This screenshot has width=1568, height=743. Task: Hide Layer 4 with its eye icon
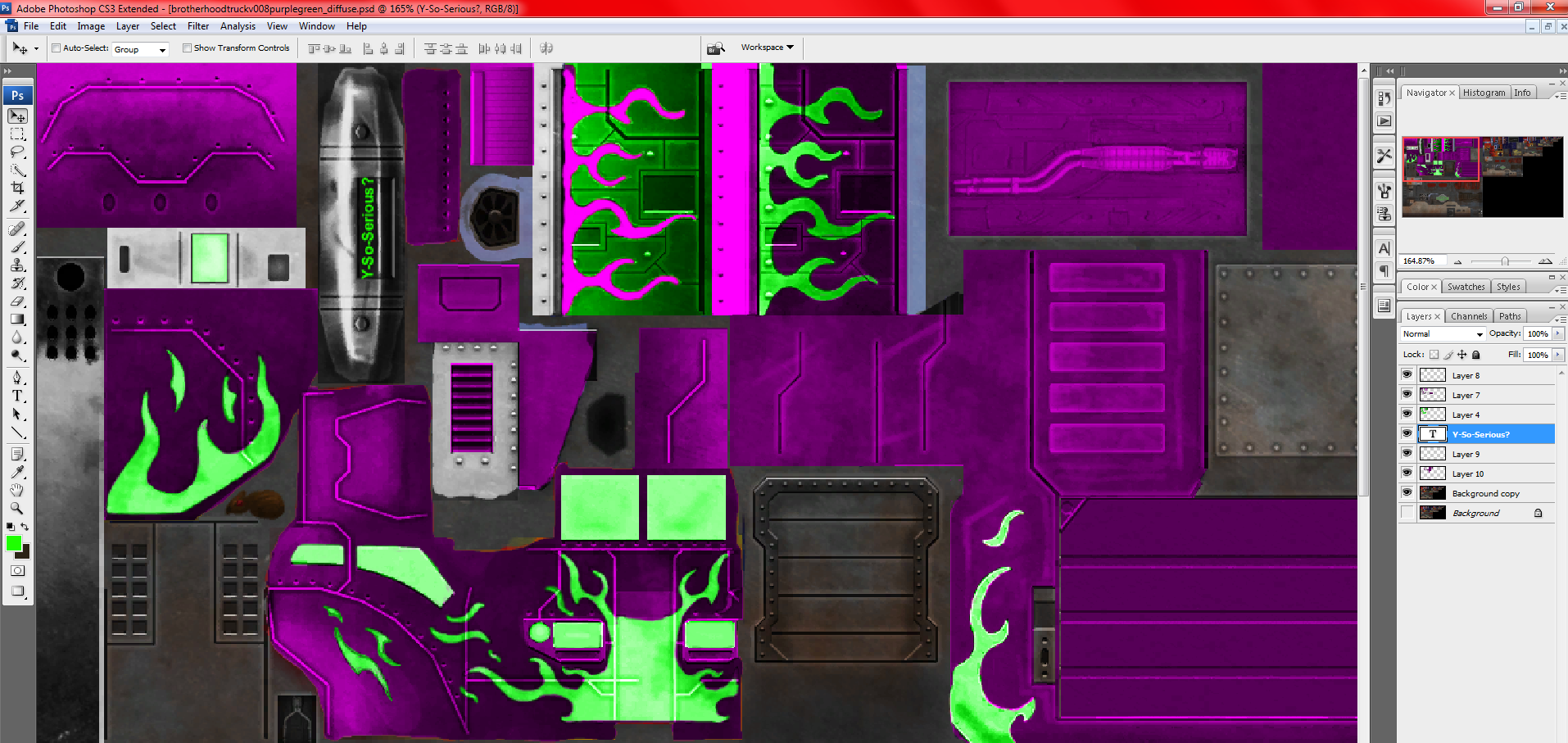click(x=1407, y=414)
